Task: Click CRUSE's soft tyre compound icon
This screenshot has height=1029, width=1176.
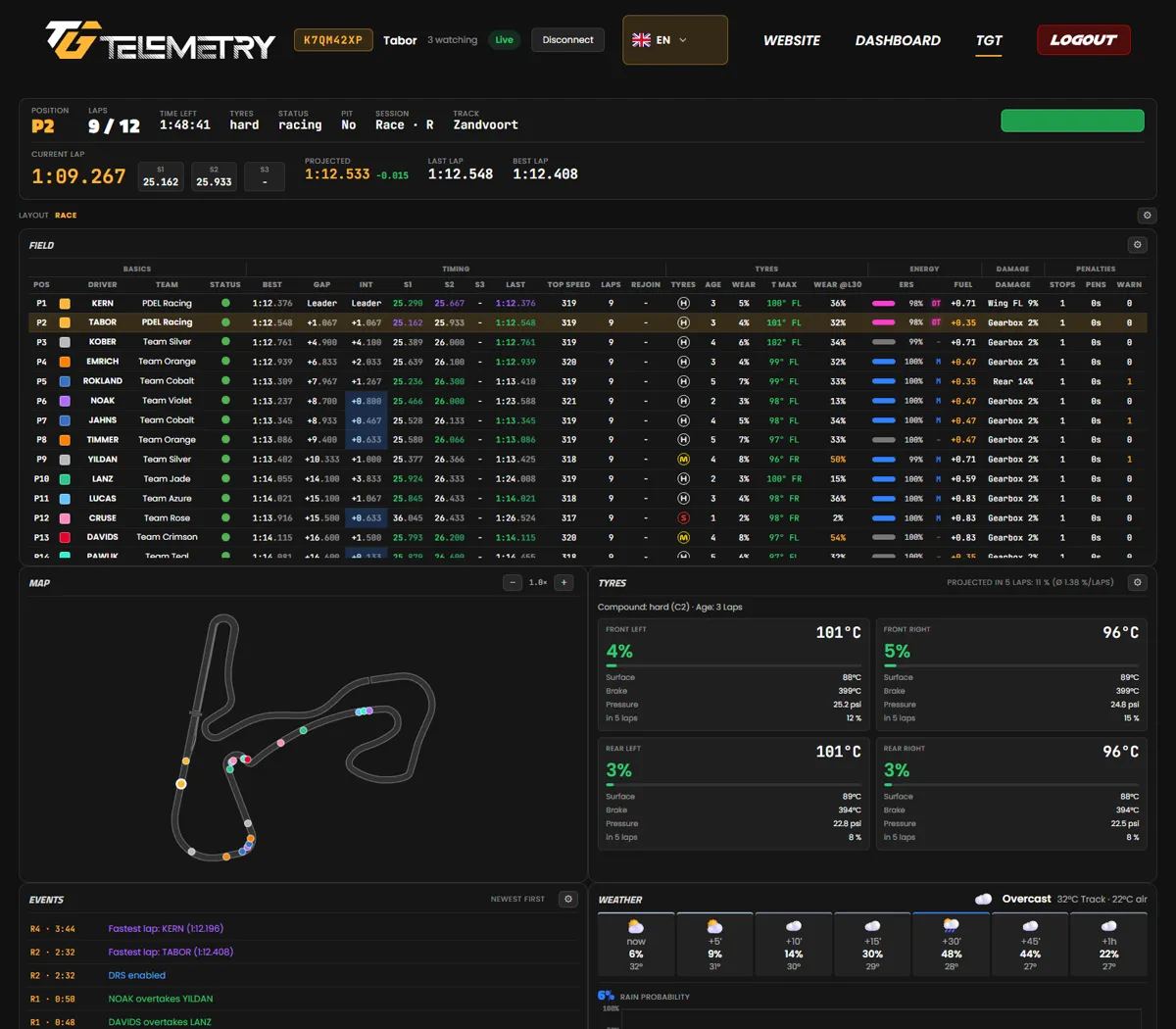Action: (x=683, y=518)
